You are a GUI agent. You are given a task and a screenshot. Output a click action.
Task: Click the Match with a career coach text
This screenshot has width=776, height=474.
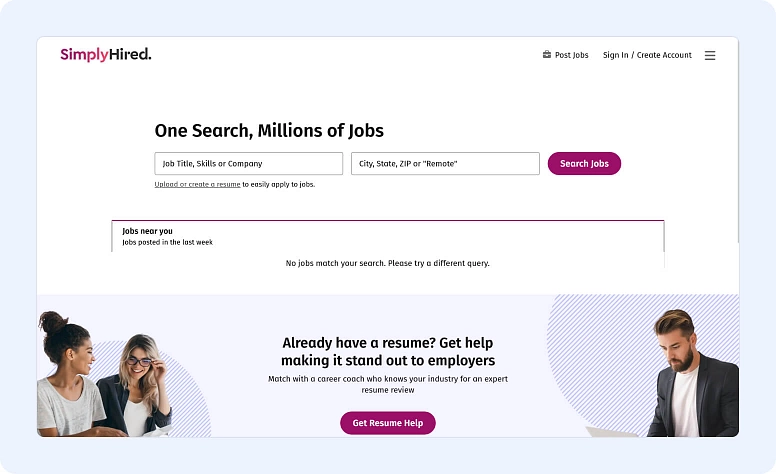click(x=388, y=385)
